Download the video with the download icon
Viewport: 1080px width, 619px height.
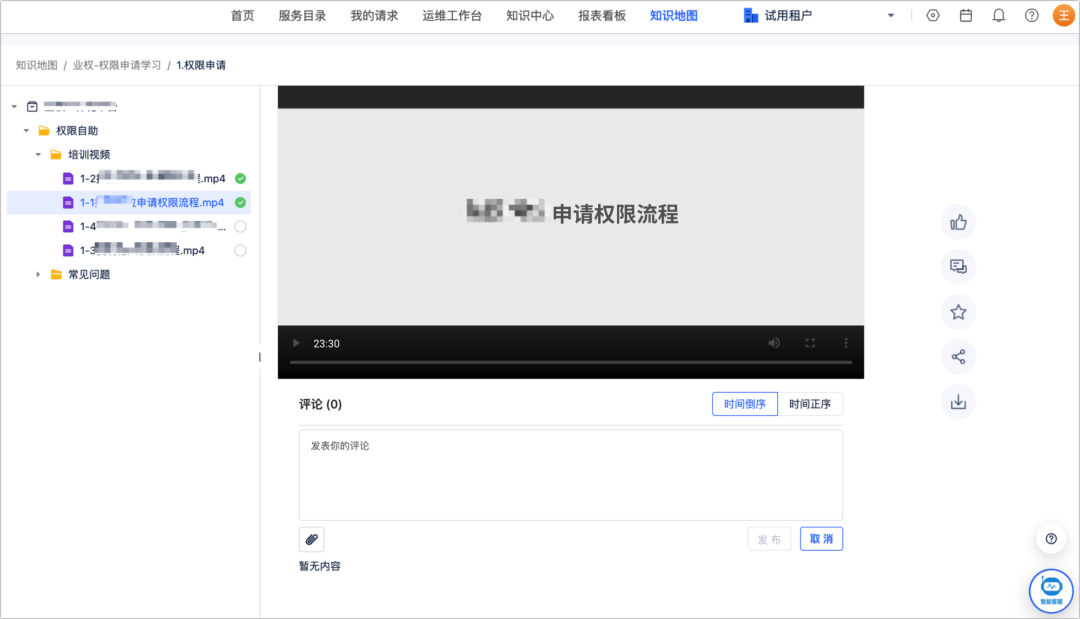click(x=958, y=401)
